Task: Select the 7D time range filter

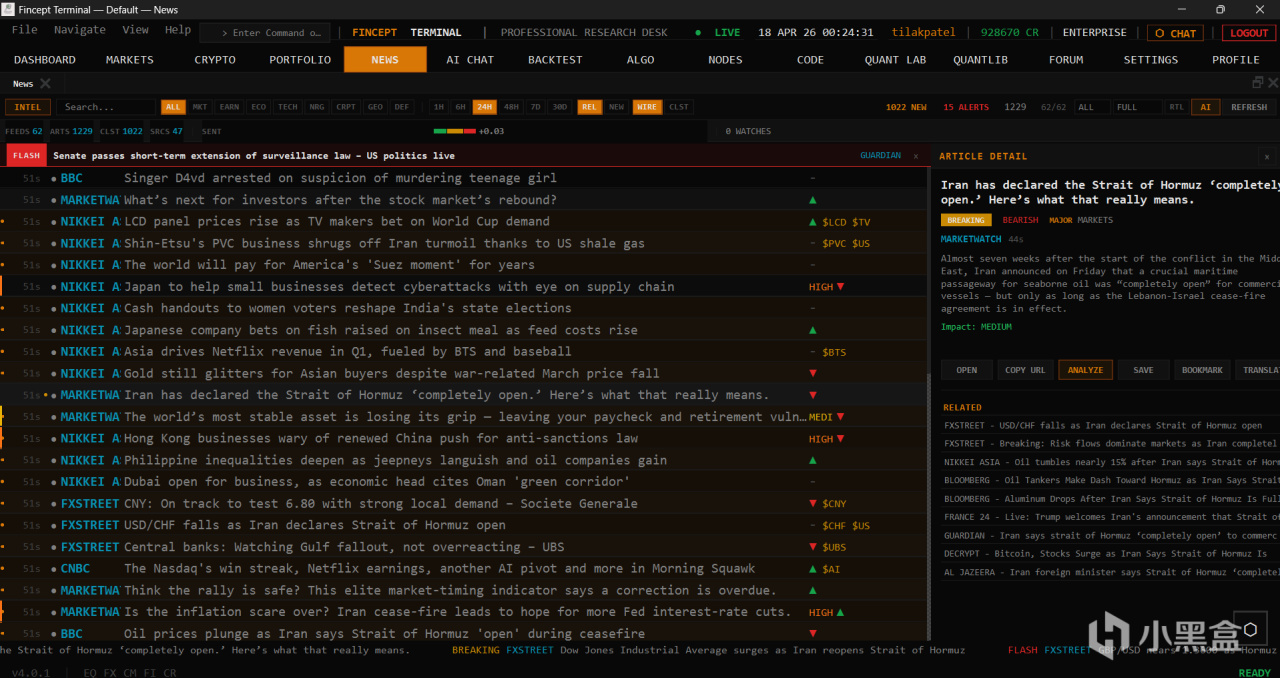Action: tap(535, 107)
